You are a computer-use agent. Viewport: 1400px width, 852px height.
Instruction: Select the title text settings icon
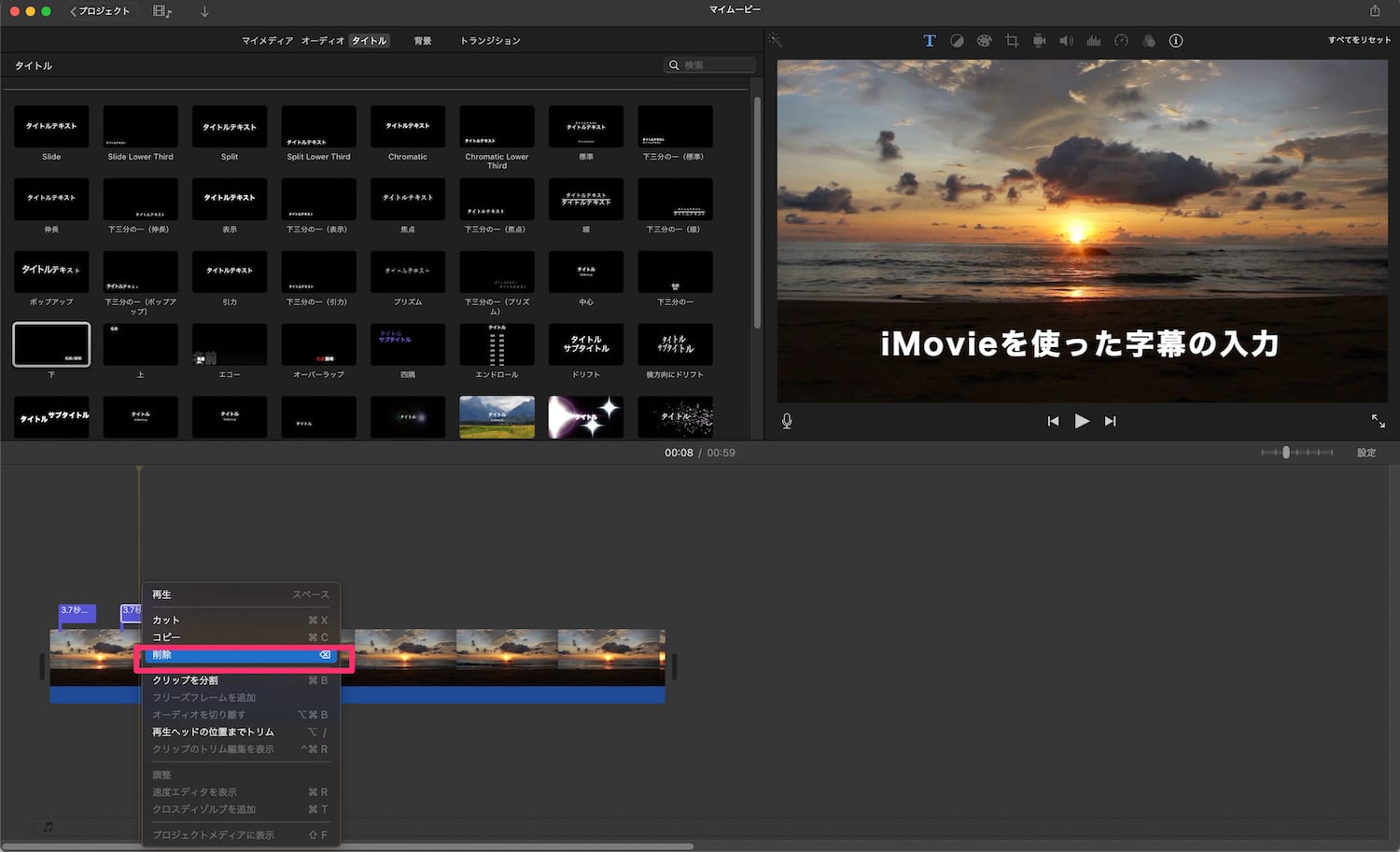point(929,41)
